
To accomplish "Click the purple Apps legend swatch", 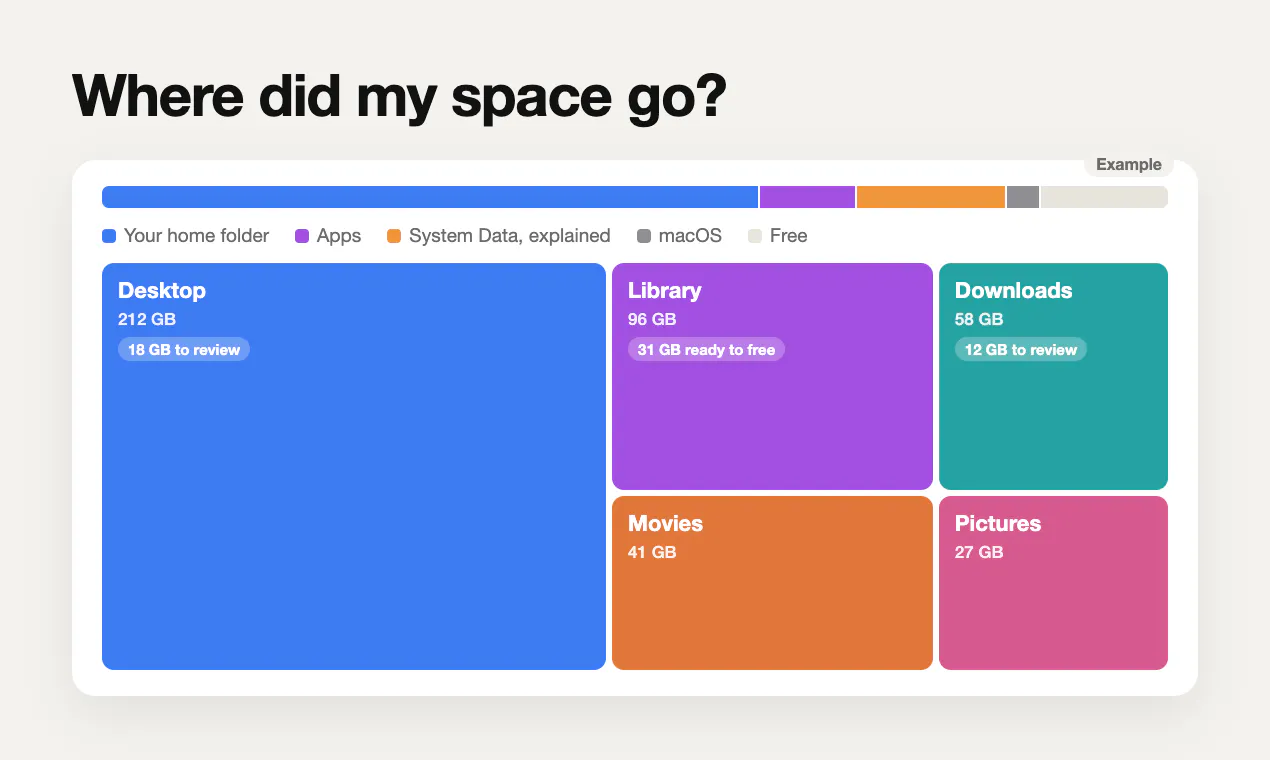I will [x=302, y=236].
